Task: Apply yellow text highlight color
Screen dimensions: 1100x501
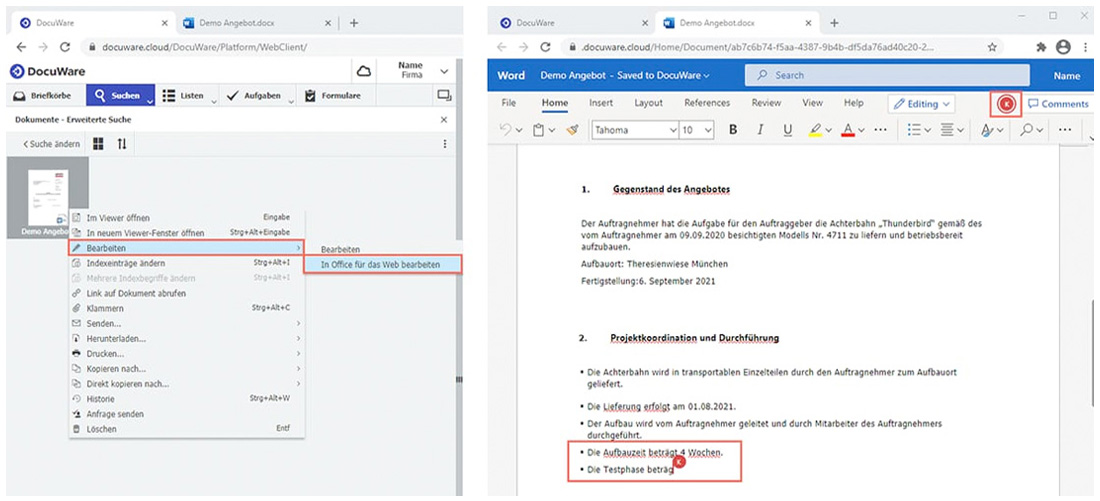Action: (x=816, y=130)
